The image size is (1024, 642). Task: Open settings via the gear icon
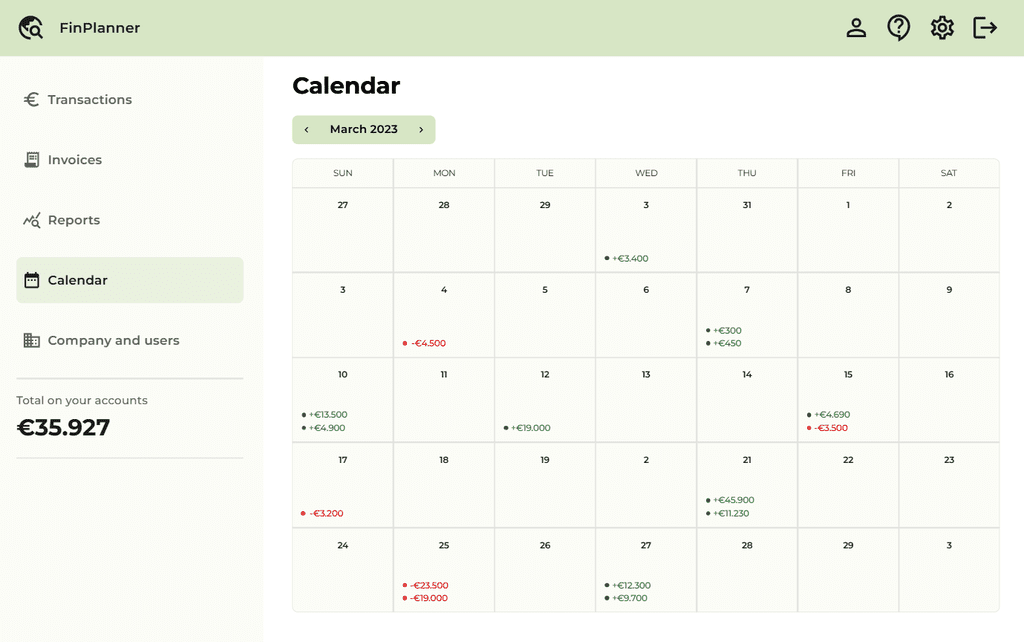point(942,27)
